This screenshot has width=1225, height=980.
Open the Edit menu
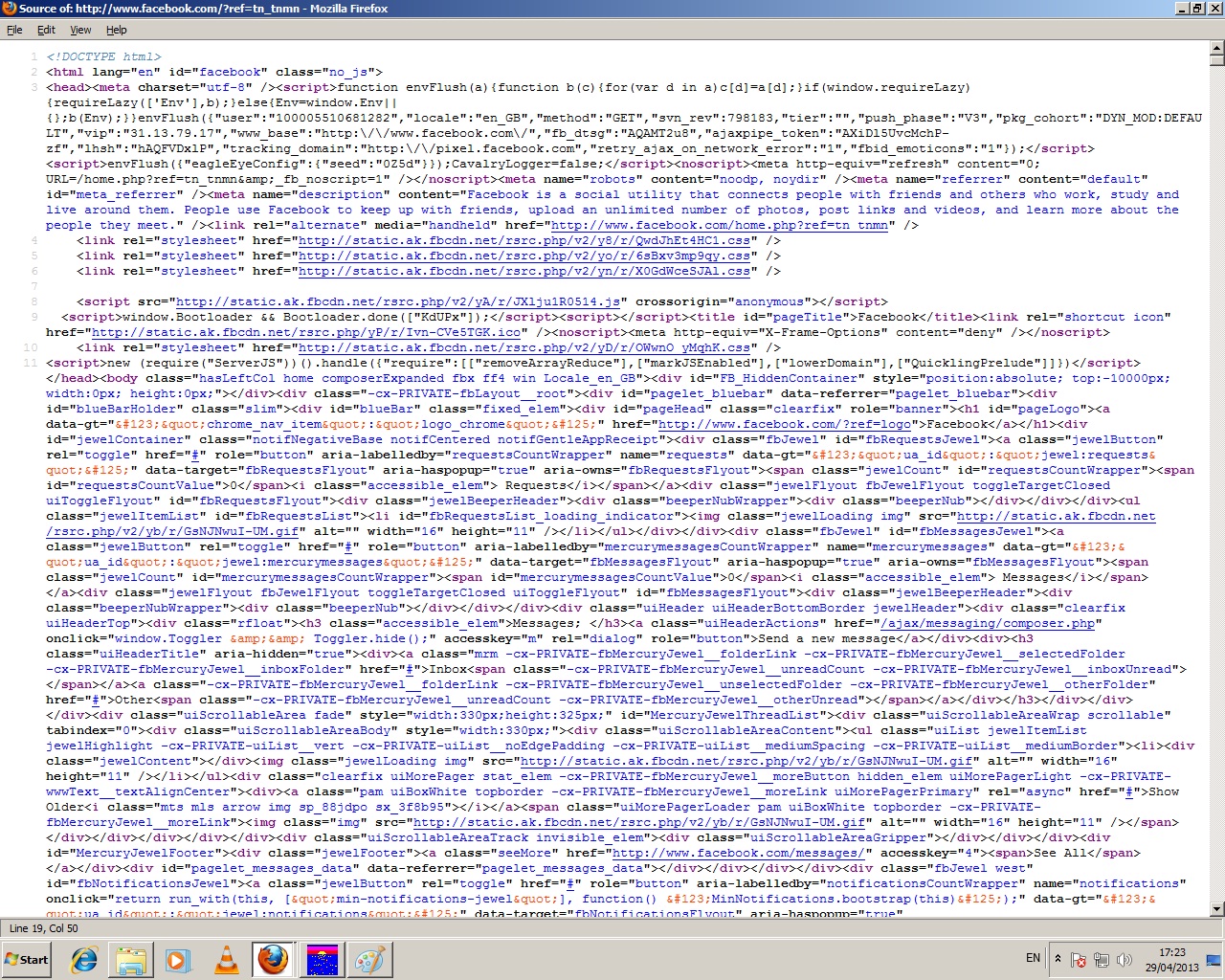point(46,31)
